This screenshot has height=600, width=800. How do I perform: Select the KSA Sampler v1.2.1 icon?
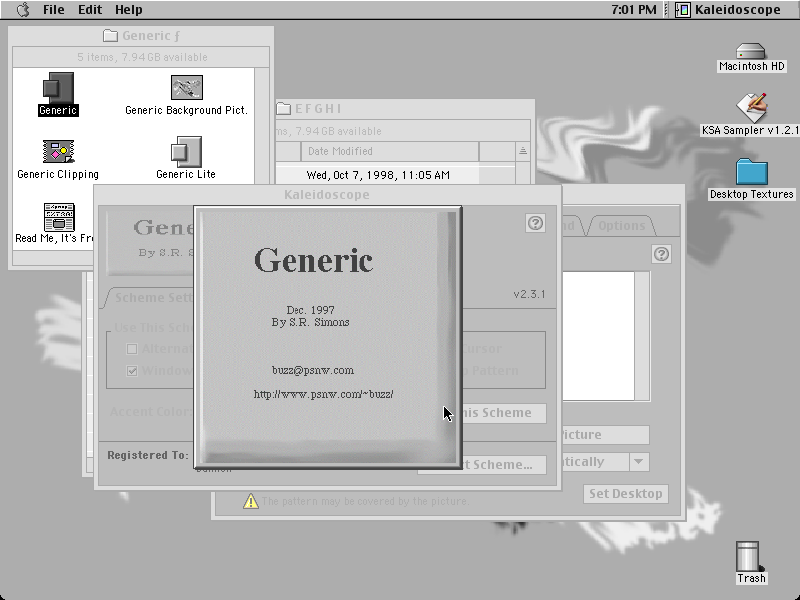click(x=752, y=107)
